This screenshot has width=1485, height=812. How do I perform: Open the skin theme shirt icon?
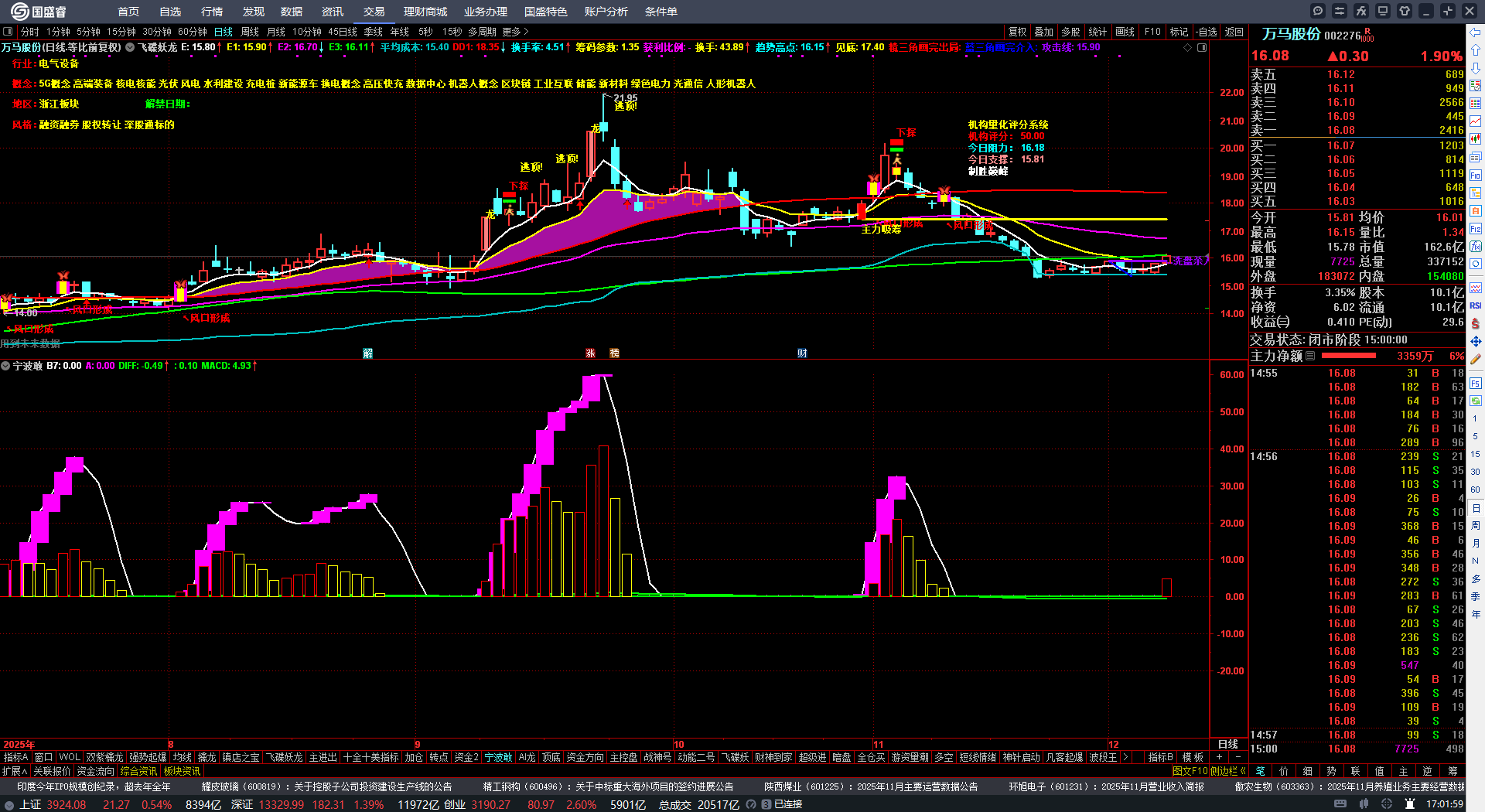(x=1405, y=11)
